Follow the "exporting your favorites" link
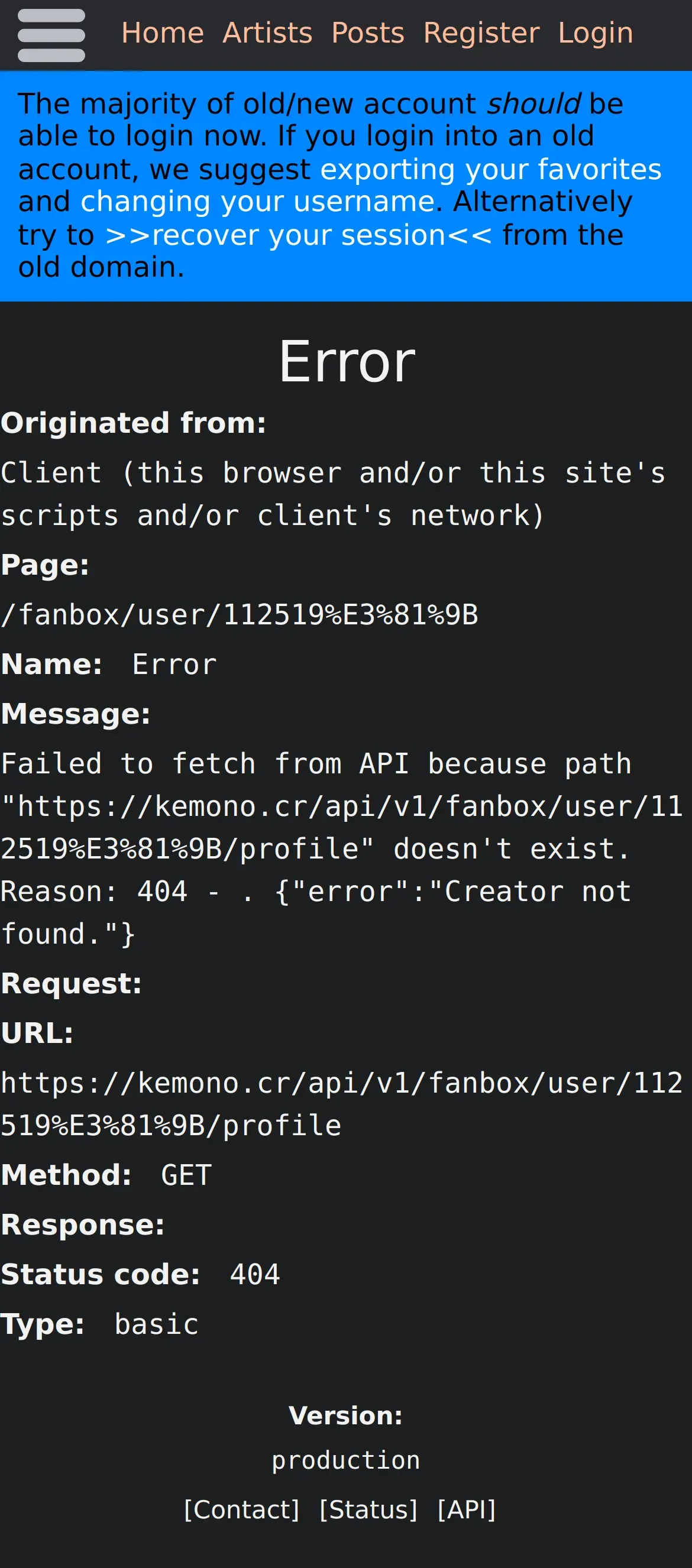Screen dimensions: 692x1568 point(490,169)
